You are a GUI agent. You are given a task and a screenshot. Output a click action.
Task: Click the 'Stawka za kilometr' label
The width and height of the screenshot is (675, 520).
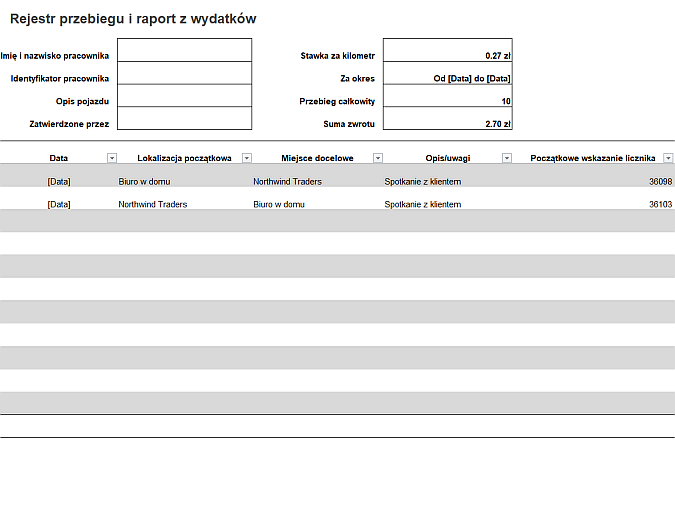tap(338, 56)
